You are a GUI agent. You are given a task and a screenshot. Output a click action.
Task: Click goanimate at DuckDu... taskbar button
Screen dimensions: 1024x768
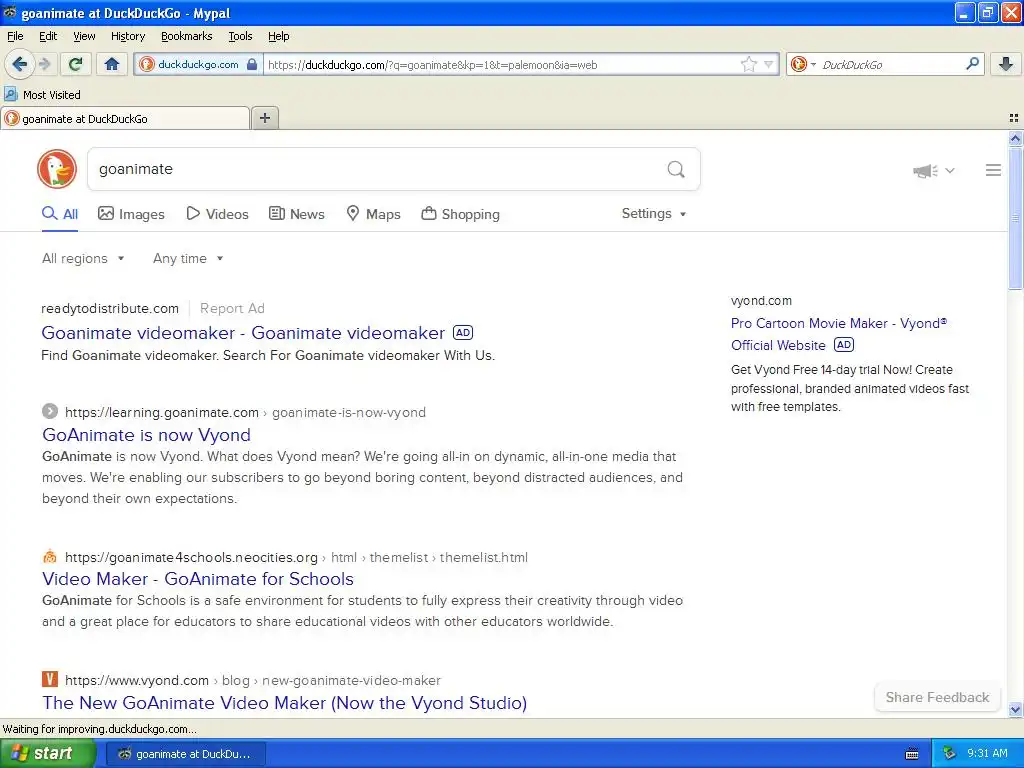coord(185,754)
